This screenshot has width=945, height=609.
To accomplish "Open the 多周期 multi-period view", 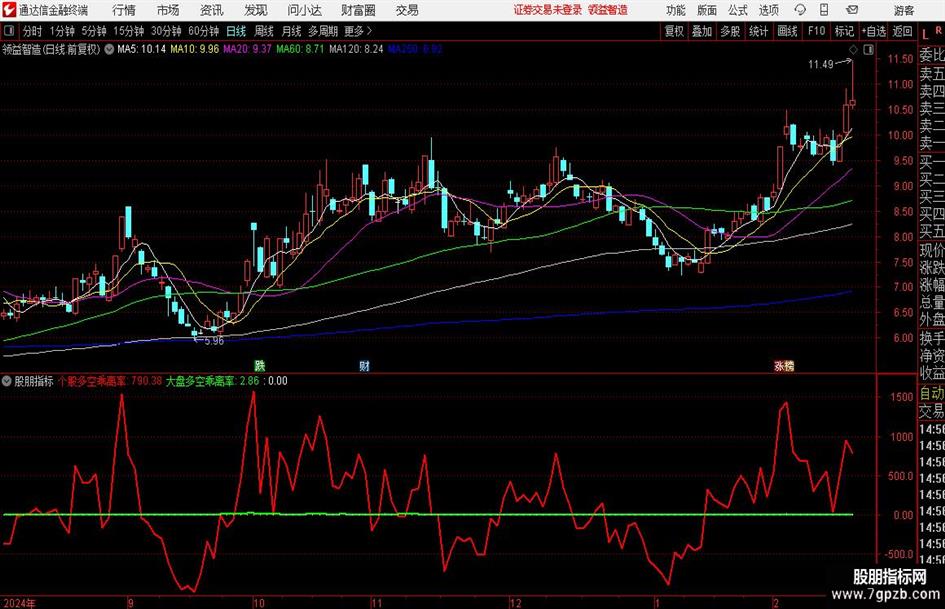I will (323, 31).
